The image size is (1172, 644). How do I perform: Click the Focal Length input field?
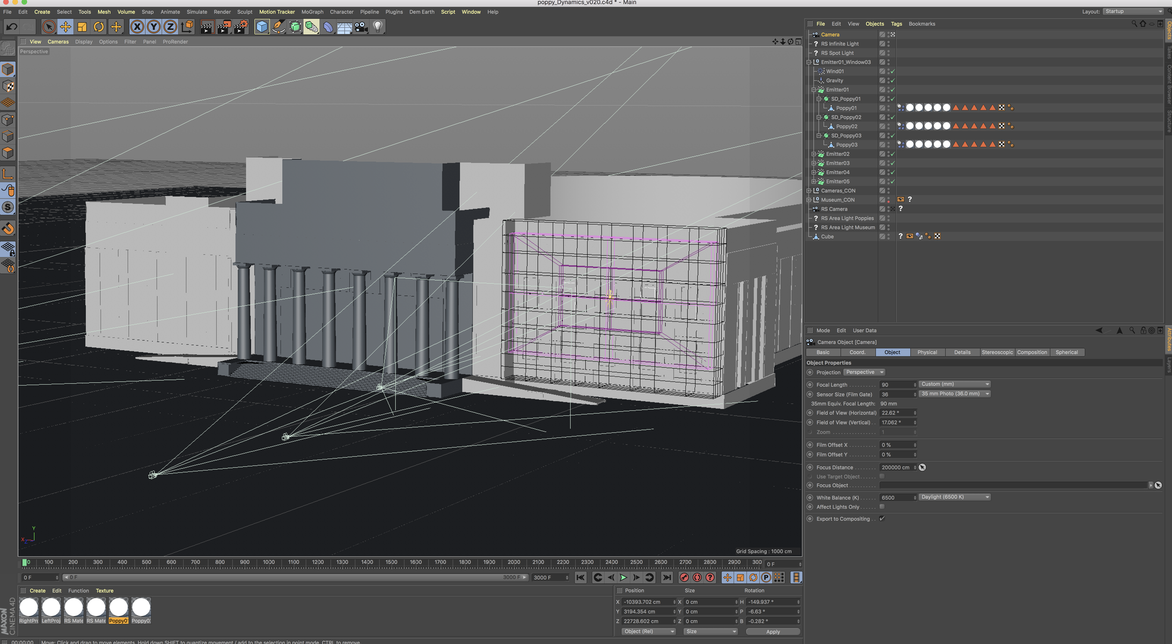point(897,384)
